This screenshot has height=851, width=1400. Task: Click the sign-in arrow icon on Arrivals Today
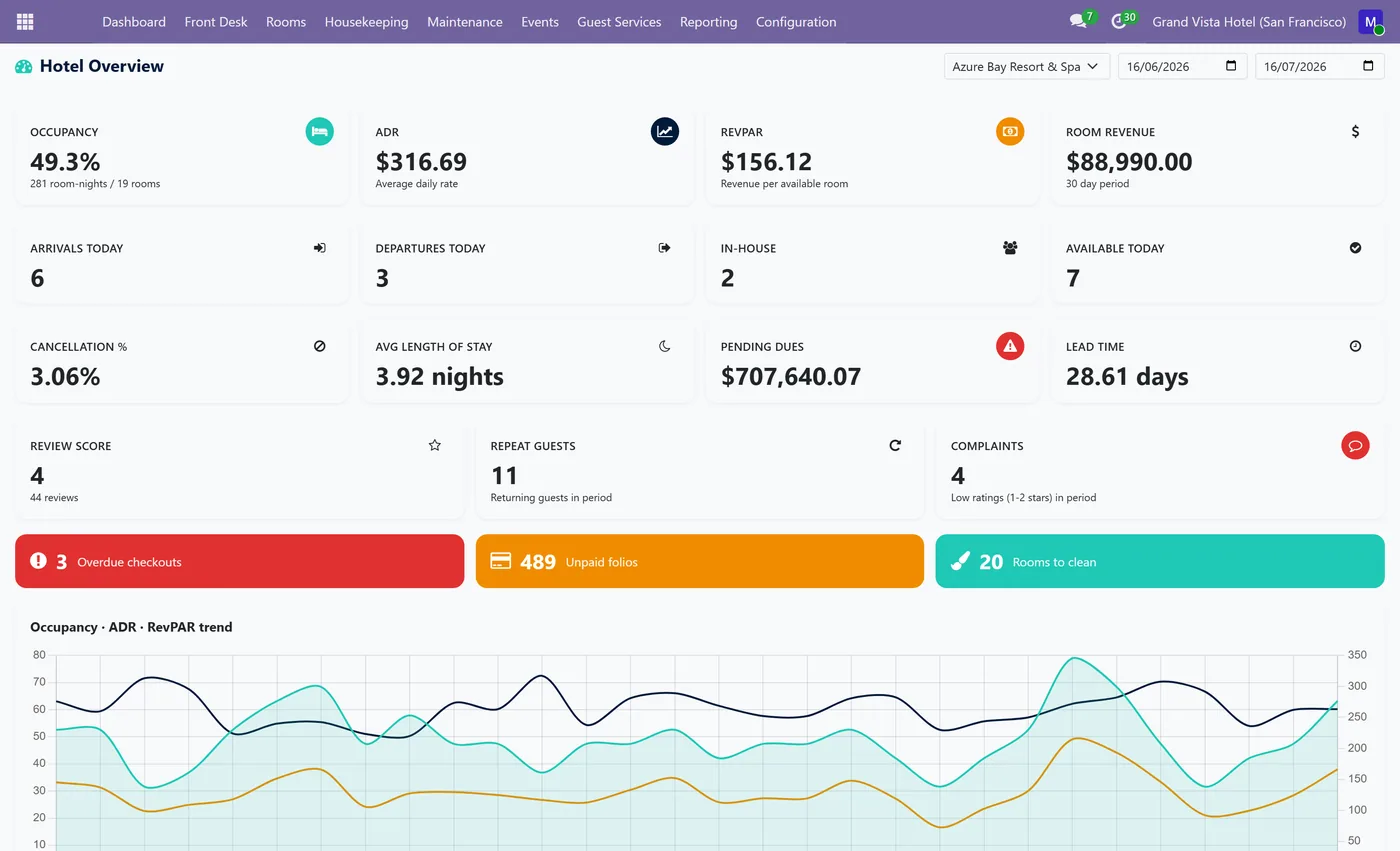tap(320, 248)
